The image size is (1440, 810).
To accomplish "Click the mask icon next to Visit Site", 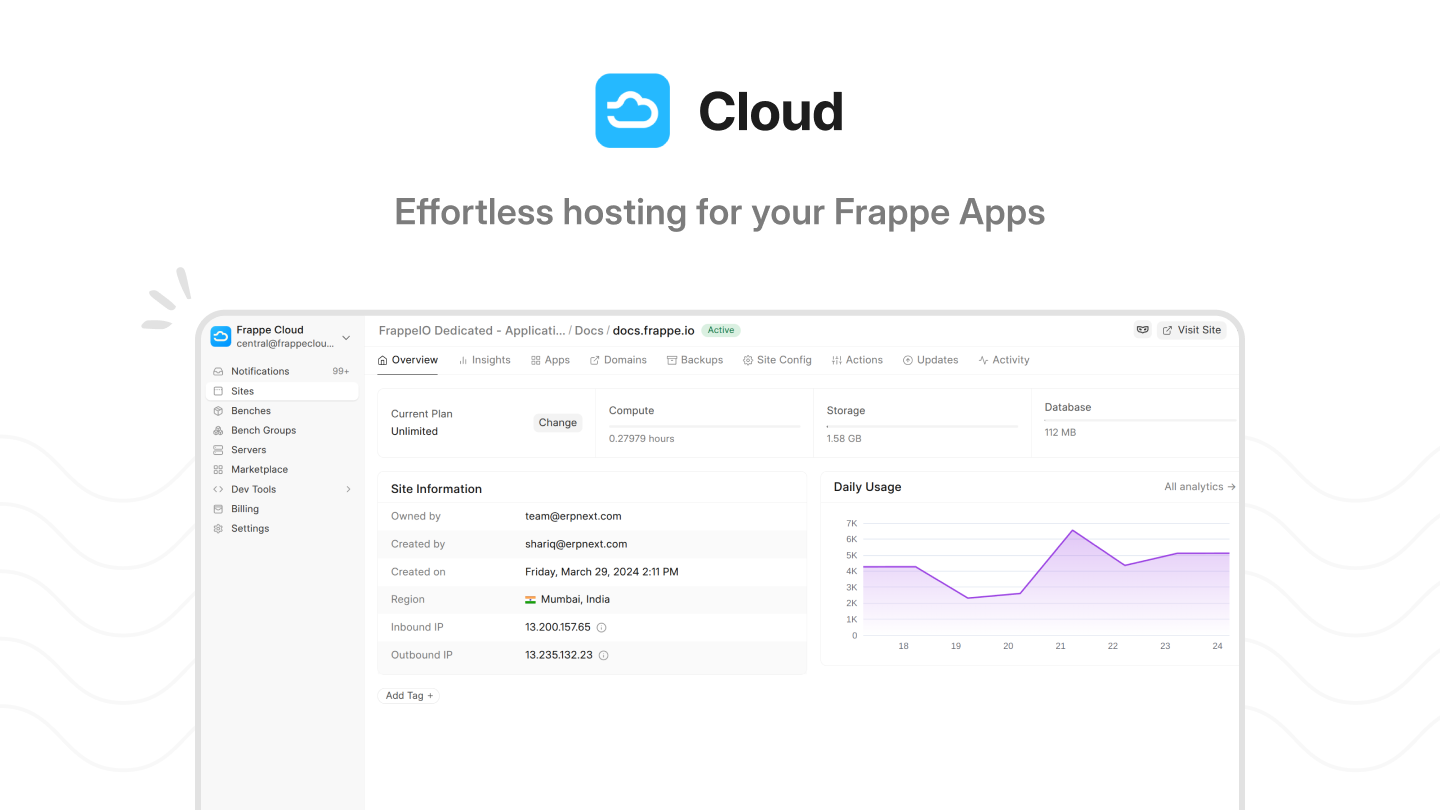I will 1142,329.
